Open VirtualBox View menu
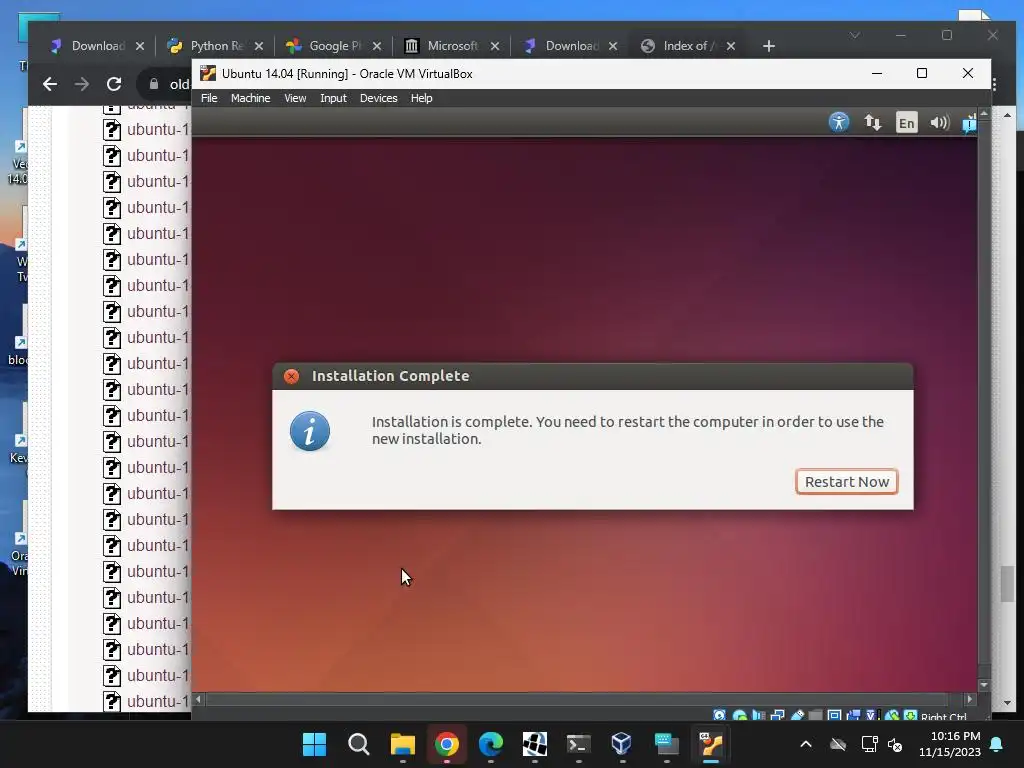 [x=295, y=98]
